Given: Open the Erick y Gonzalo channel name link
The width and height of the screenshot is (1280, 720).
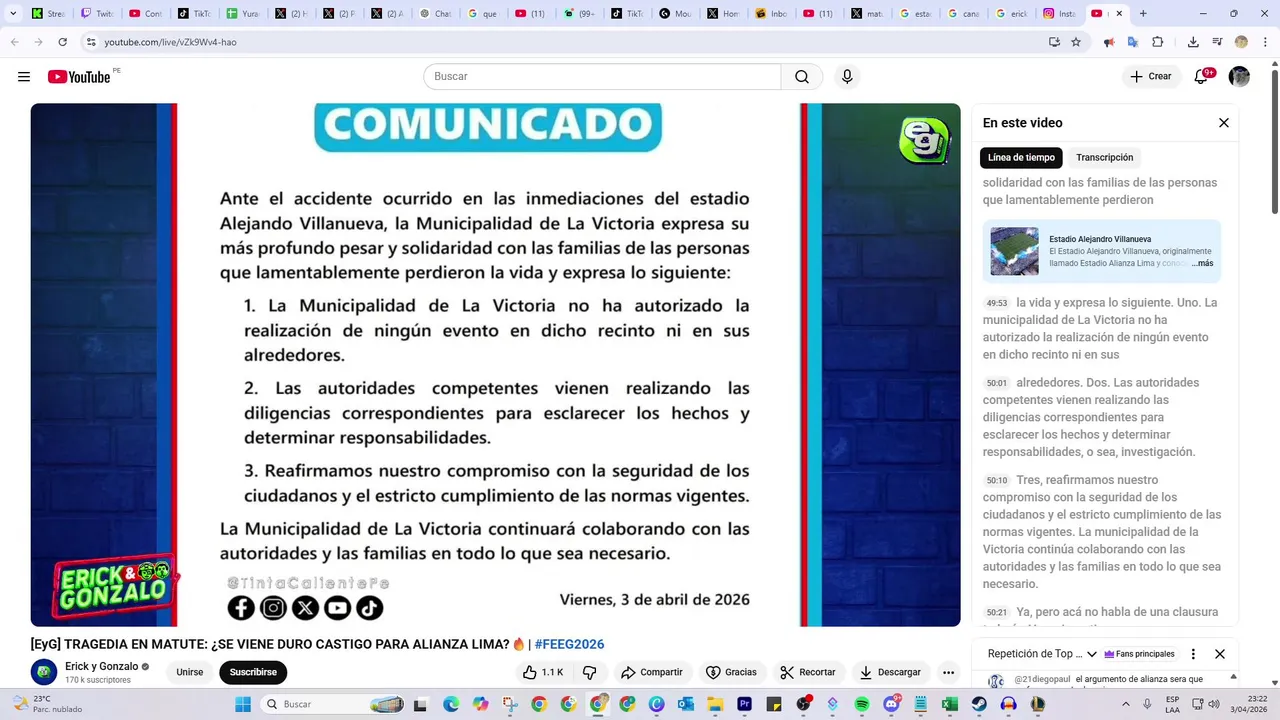Looking at the screenshot, I should (x=102, y=667).
